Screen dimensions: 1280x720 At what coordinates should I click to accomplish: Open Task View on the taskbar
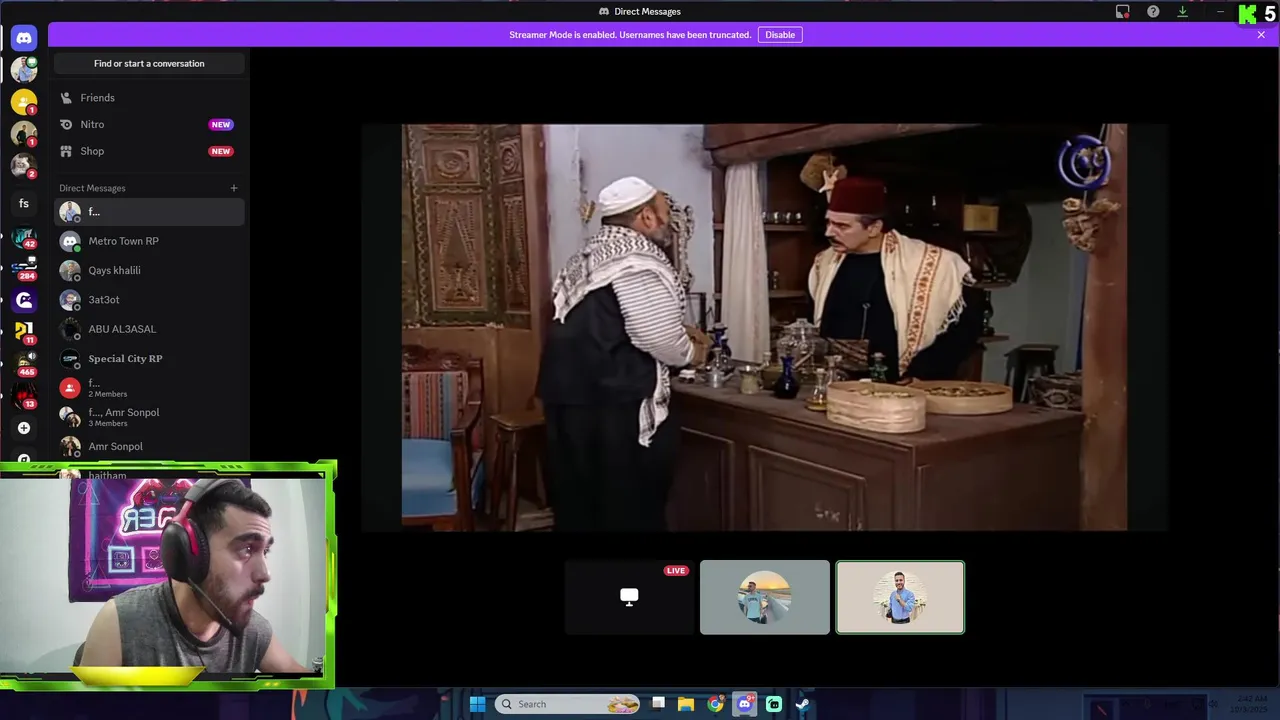point(658,704)
